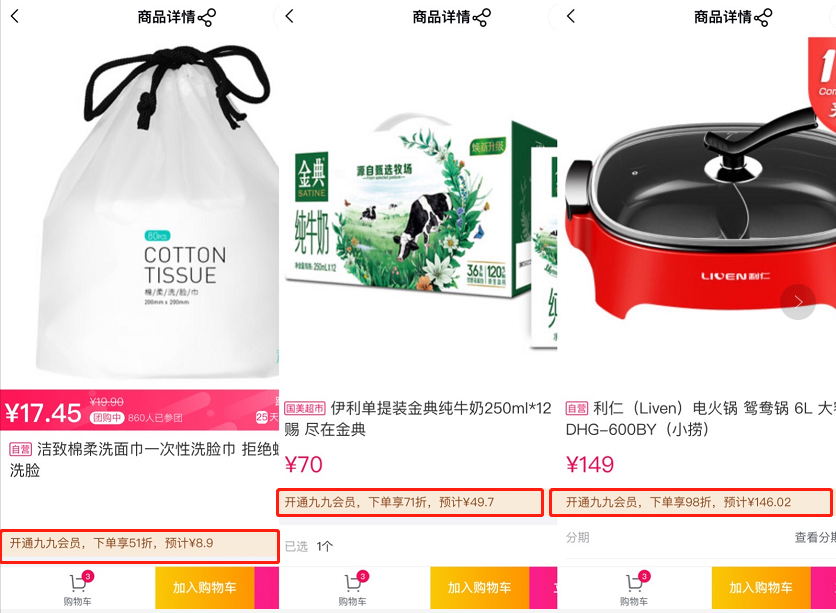The width and height of the screenshot is (836, 613).
Task: Add Satine milk to cart
Action: (x=479, y=587)
